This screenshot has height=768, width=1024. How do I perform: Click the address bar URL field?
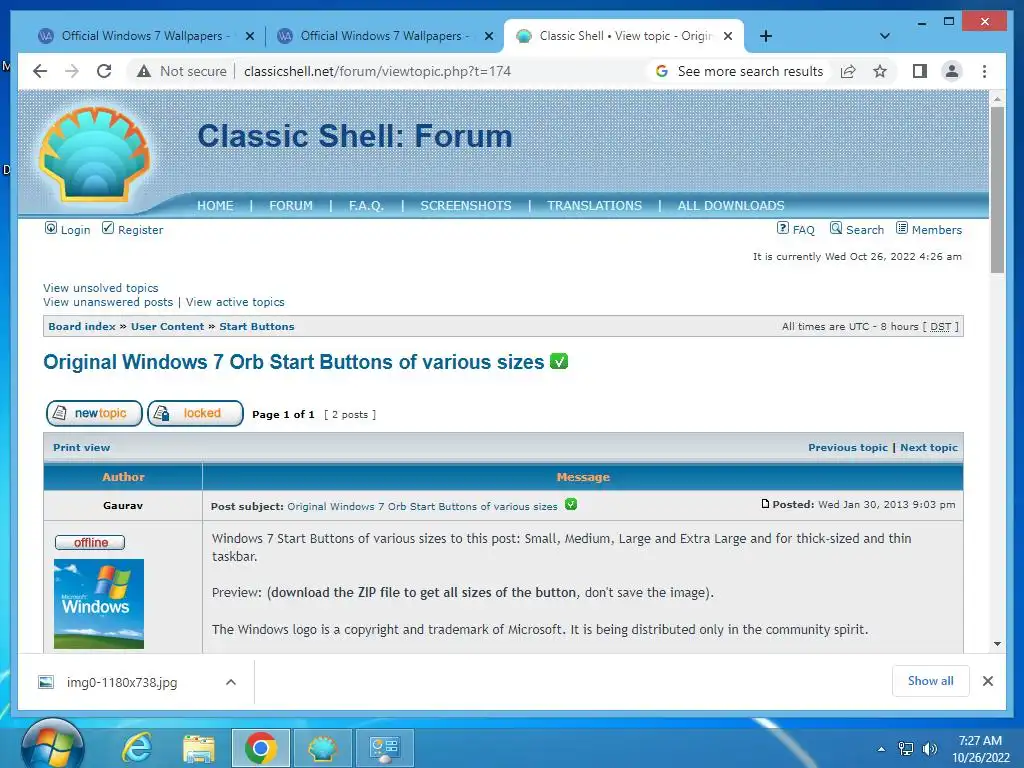coord(377,71)
